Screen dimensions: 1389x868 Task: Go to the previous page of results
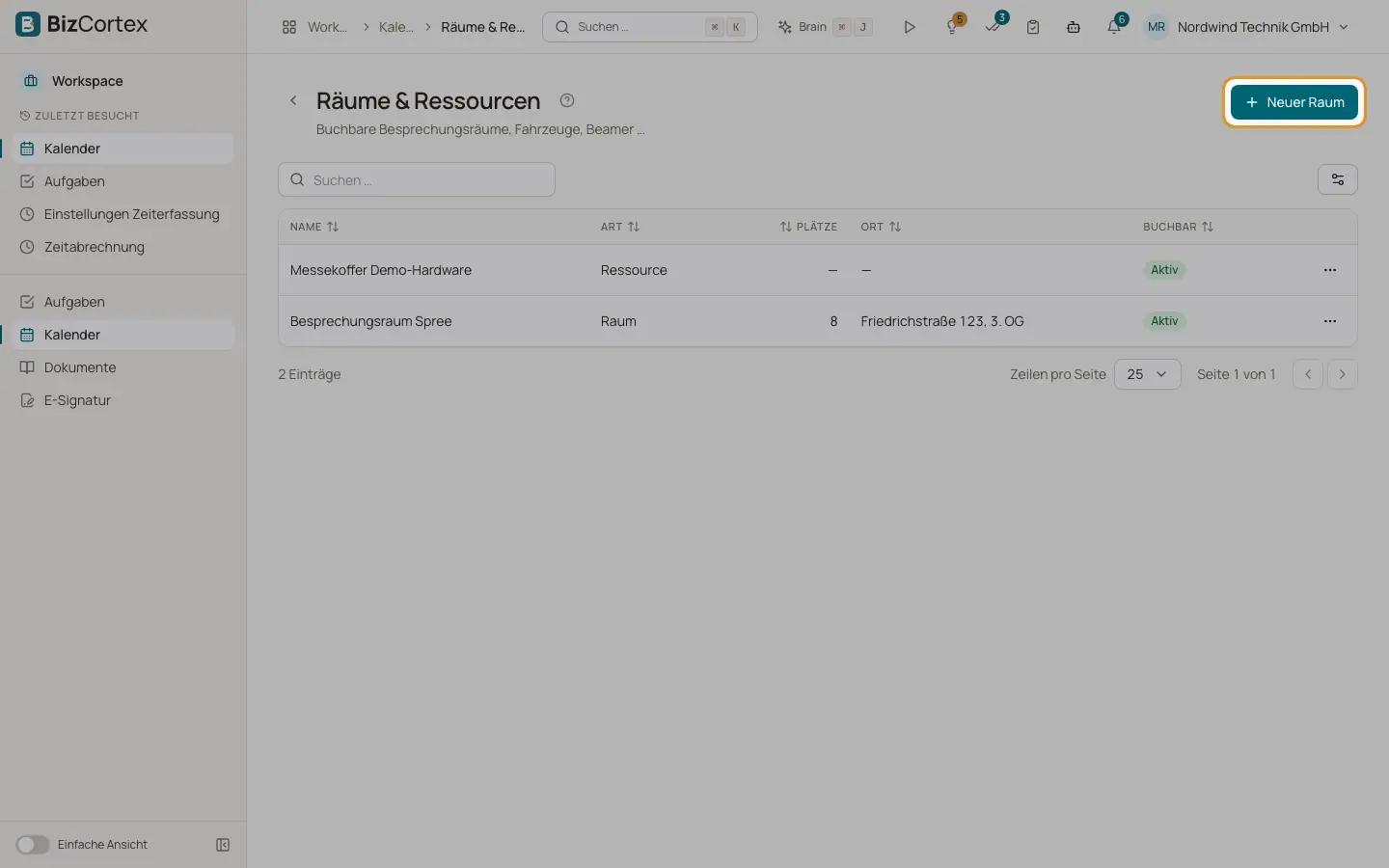click(x=1308, y=374)
